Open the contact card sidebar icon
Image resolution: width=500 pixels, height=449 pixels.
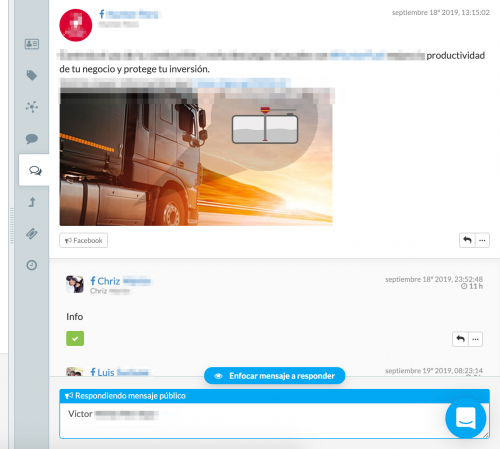click(x=32, y=44)
